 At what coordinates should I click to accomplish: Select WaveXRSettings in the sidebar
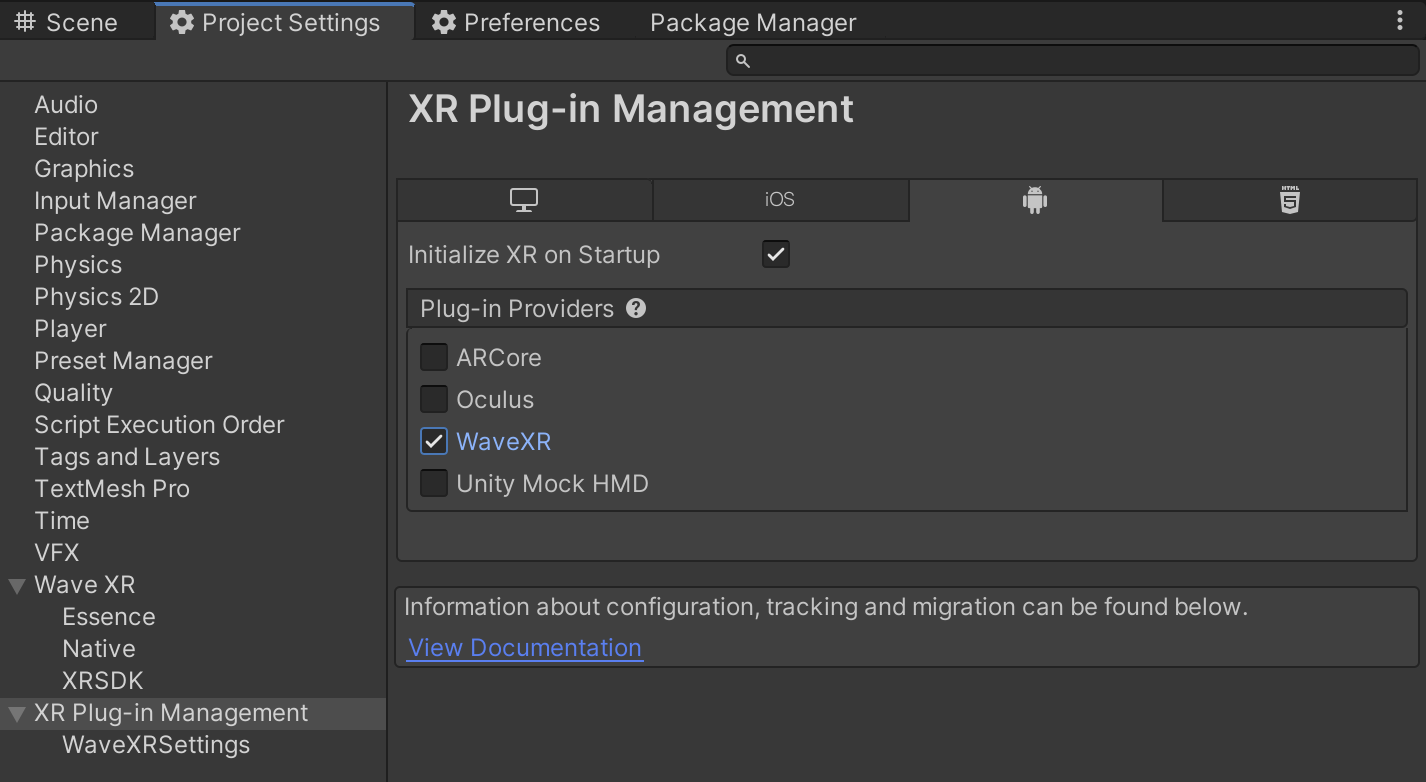click(156, 745)
